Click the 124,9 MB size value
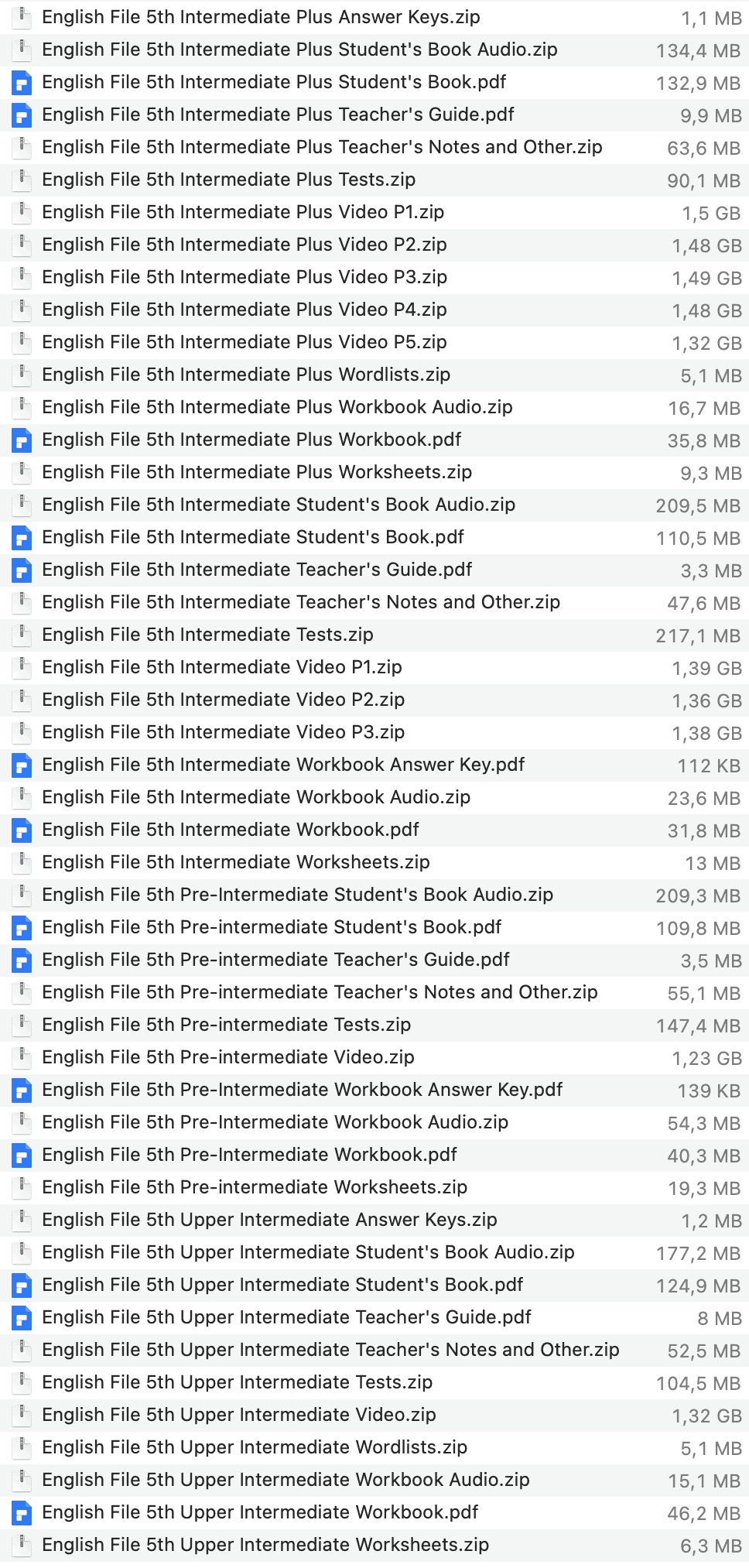Viewport: 749px width, 1568px height. [x=699, y=1286]
